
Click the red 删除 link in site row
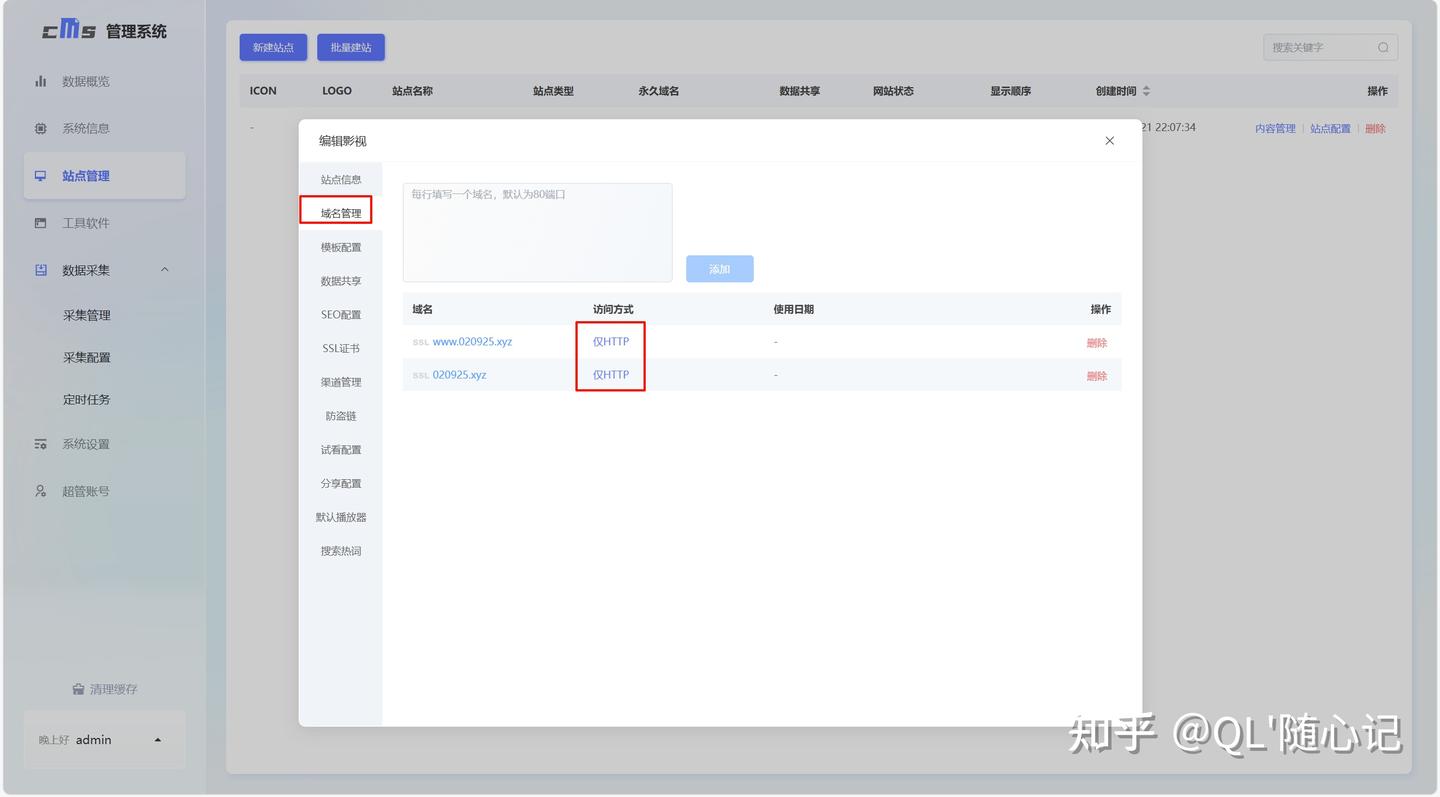[1375, 129]
